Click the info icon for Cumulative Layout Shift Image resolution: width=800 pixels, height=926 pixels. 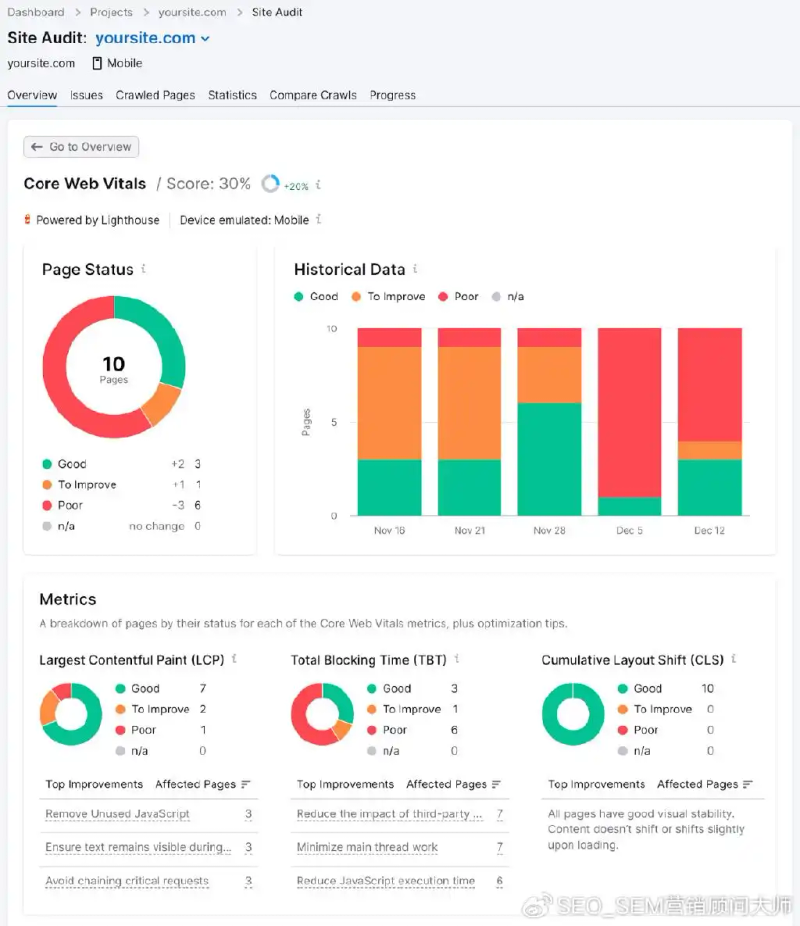pyautogui.click(x=734, y=659)
